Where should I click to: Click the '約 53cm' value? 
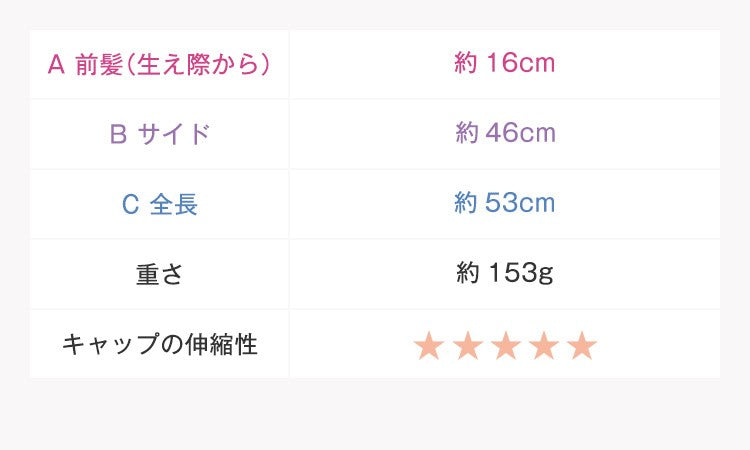coord(504,204)
